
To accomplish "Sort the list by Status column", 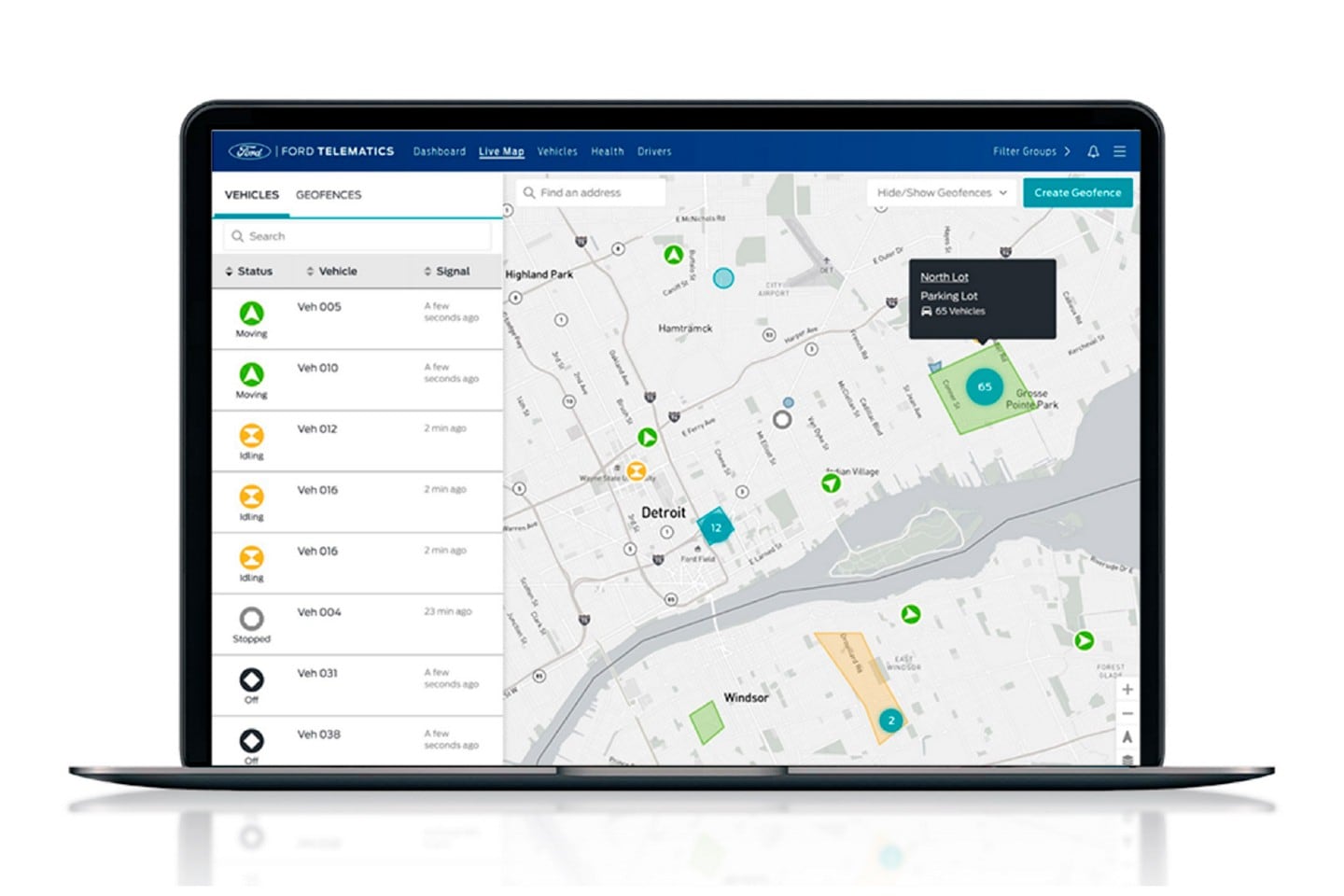I will coord(249,272).
